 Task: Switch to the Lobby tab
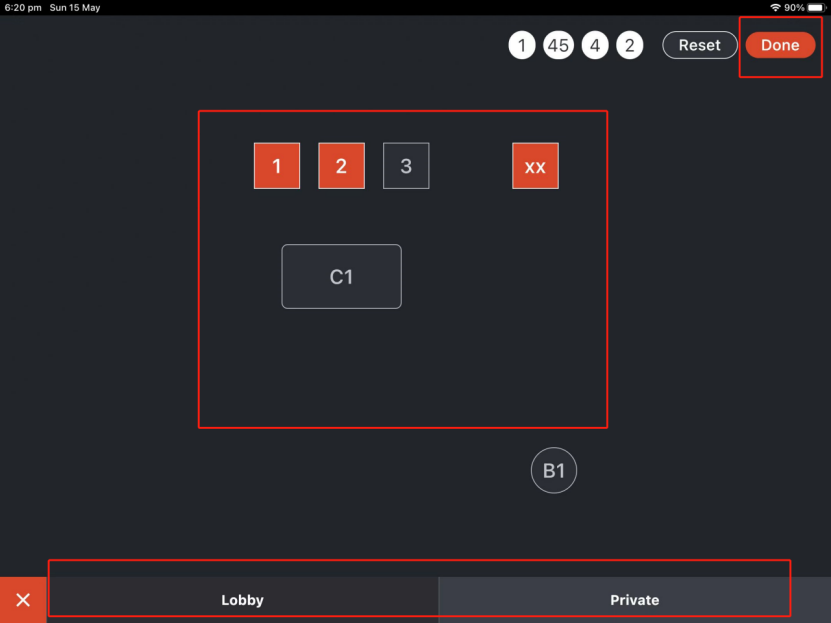[x=242, y=600]
